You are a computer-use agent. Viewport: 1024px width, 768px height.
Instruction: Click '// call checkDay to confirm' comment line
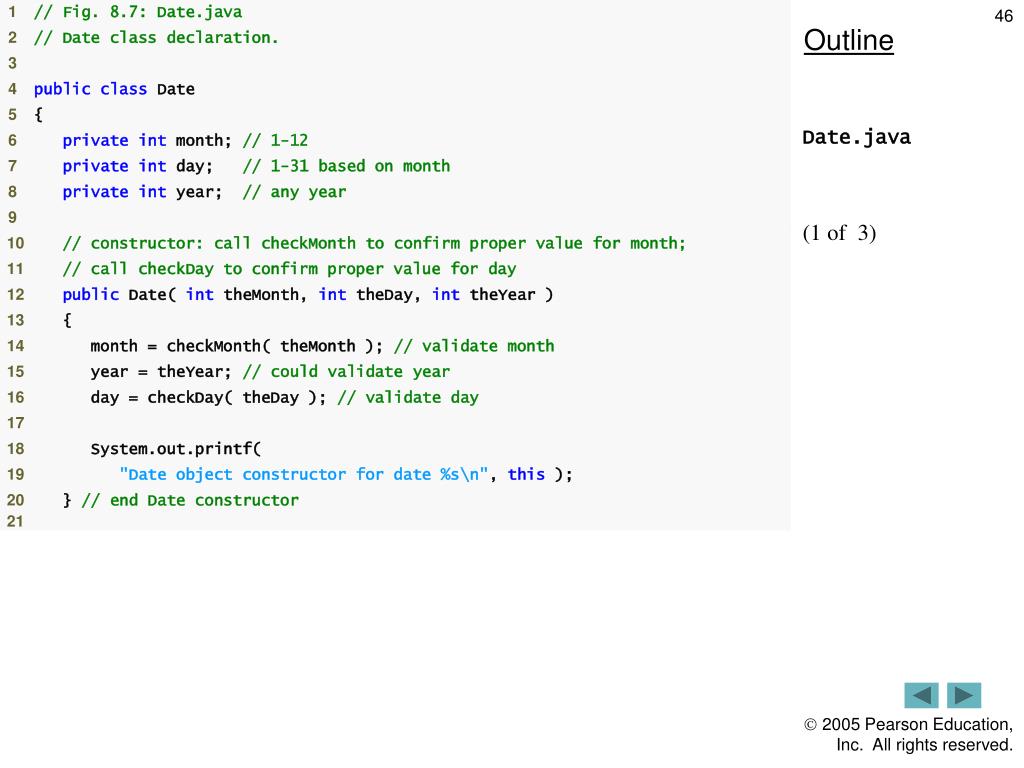[x=289, y=269]
